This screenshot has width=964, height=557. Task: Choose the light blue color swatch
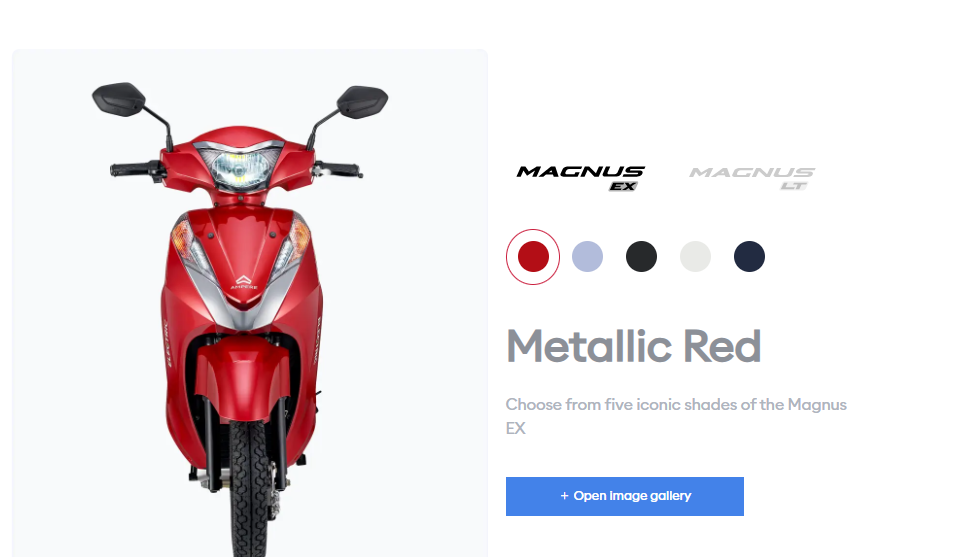[x=587, y=256]
